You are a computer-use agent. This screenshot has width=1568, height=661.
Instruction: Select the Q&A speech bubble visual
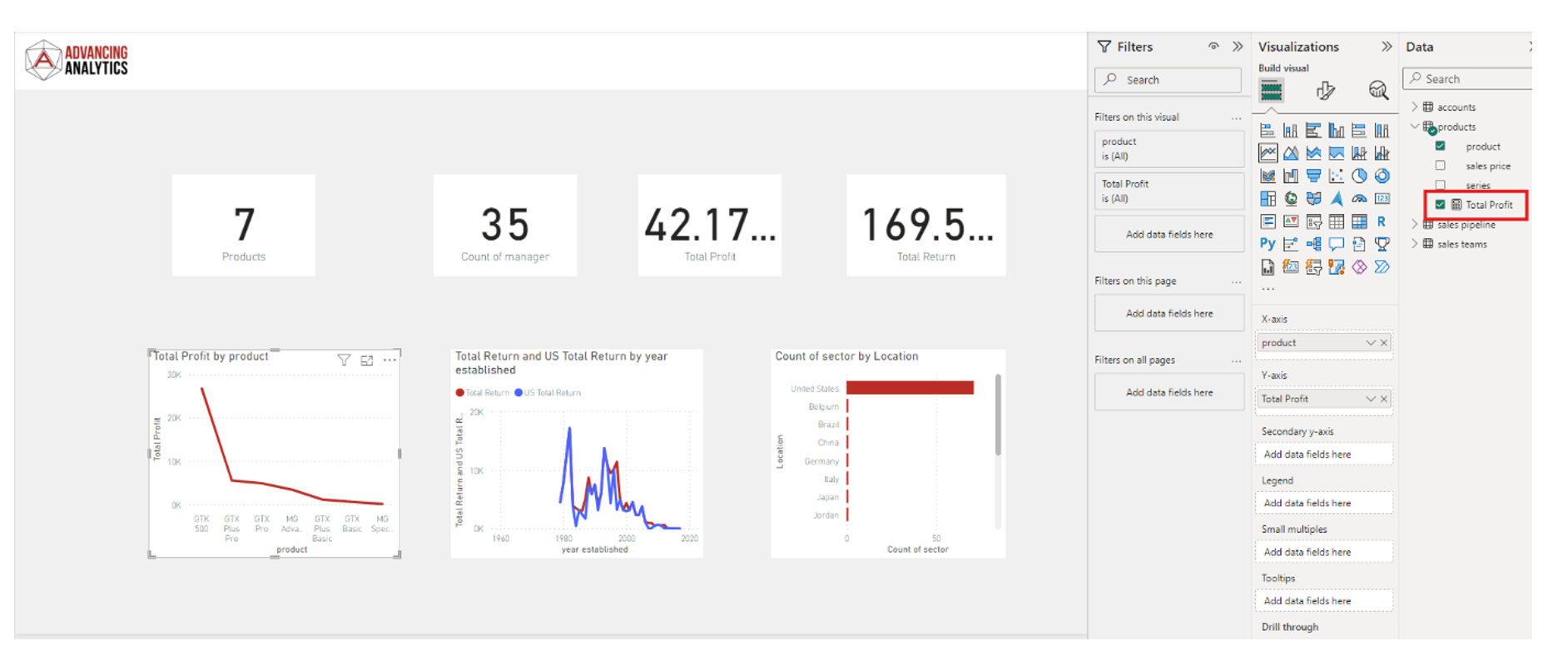[1337, 244]
